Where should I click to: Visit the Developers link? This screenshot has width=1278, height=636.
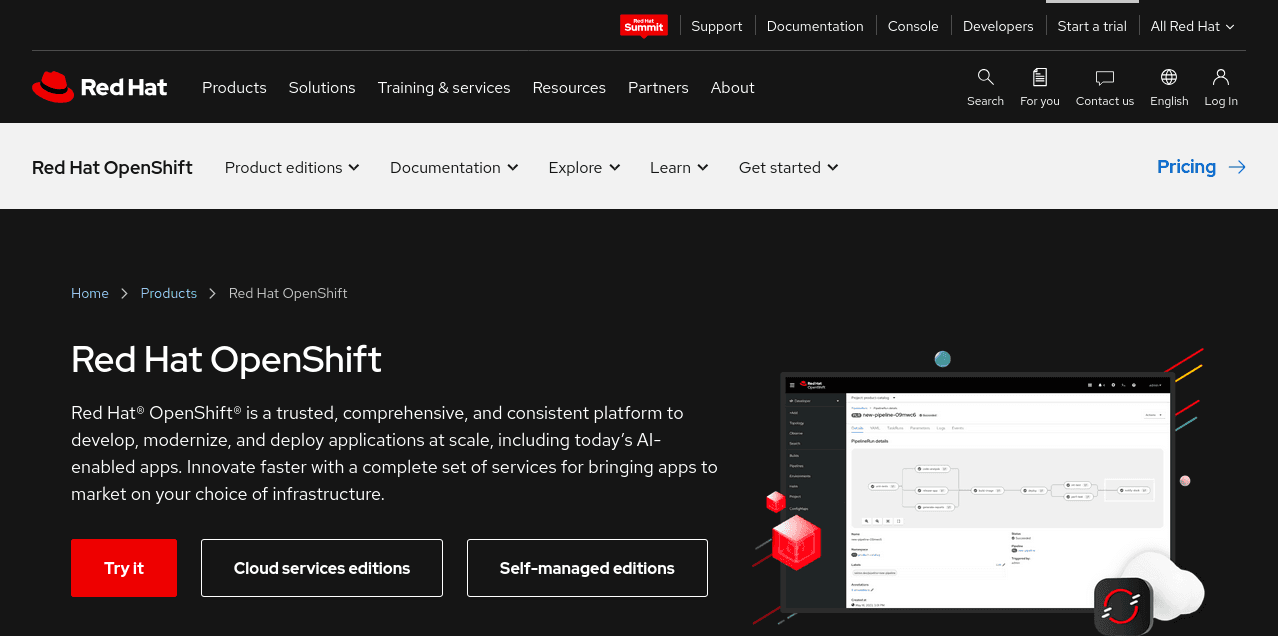tap(998, 26)
